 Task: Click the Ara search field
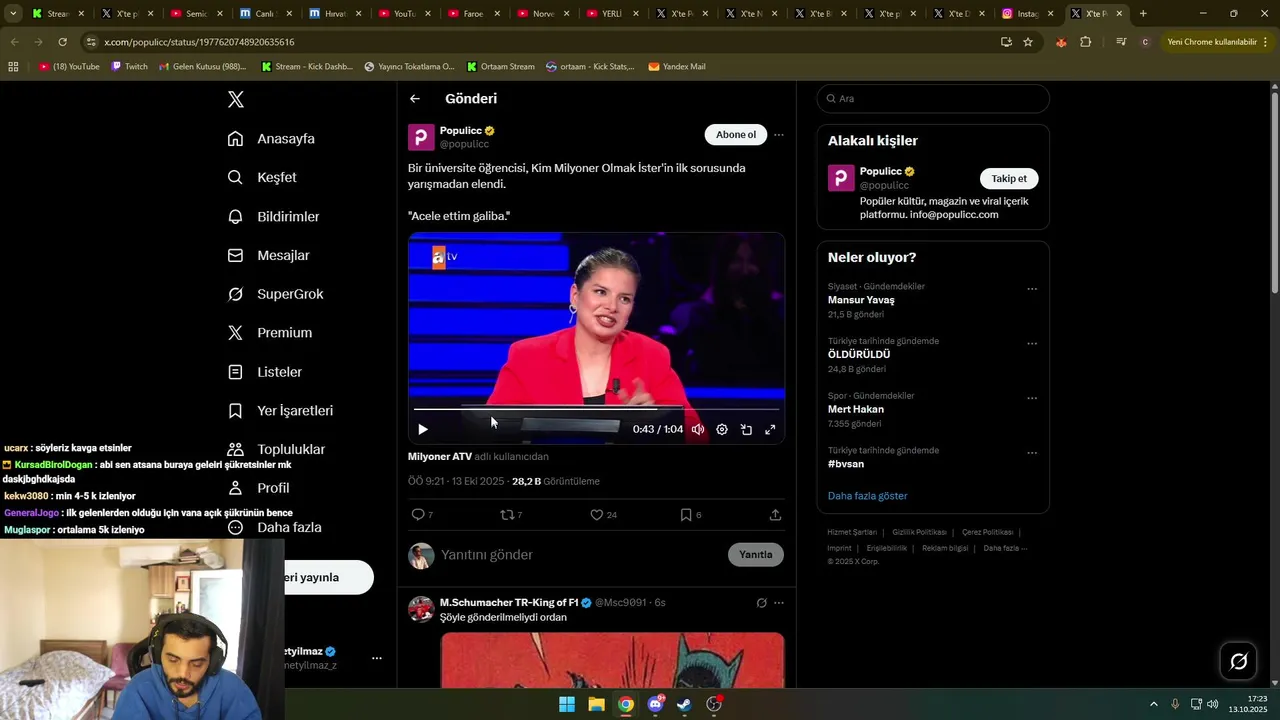(933, 99)
